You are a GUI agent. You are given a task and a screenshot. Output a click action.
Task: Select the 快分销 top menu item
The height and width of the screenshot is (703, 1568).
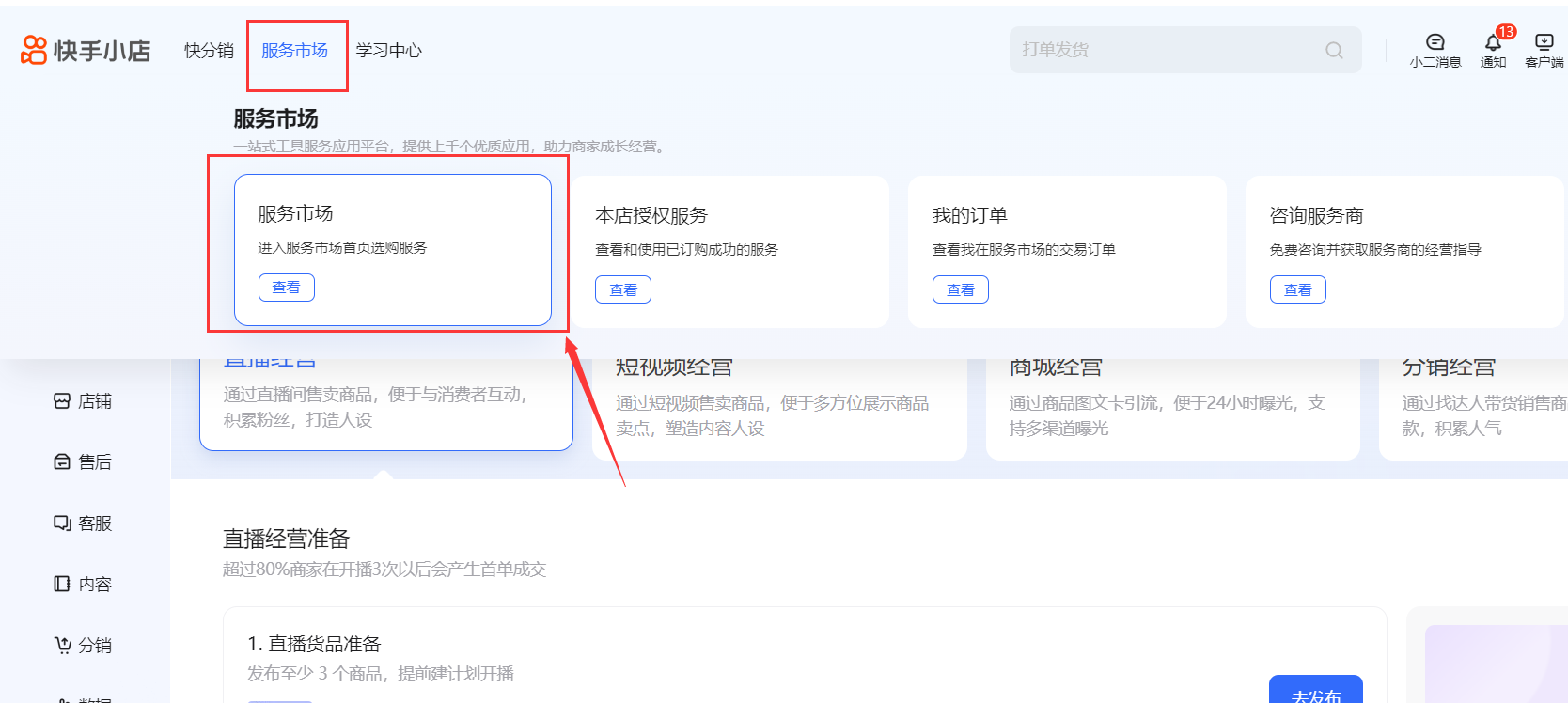coord(209,51)
